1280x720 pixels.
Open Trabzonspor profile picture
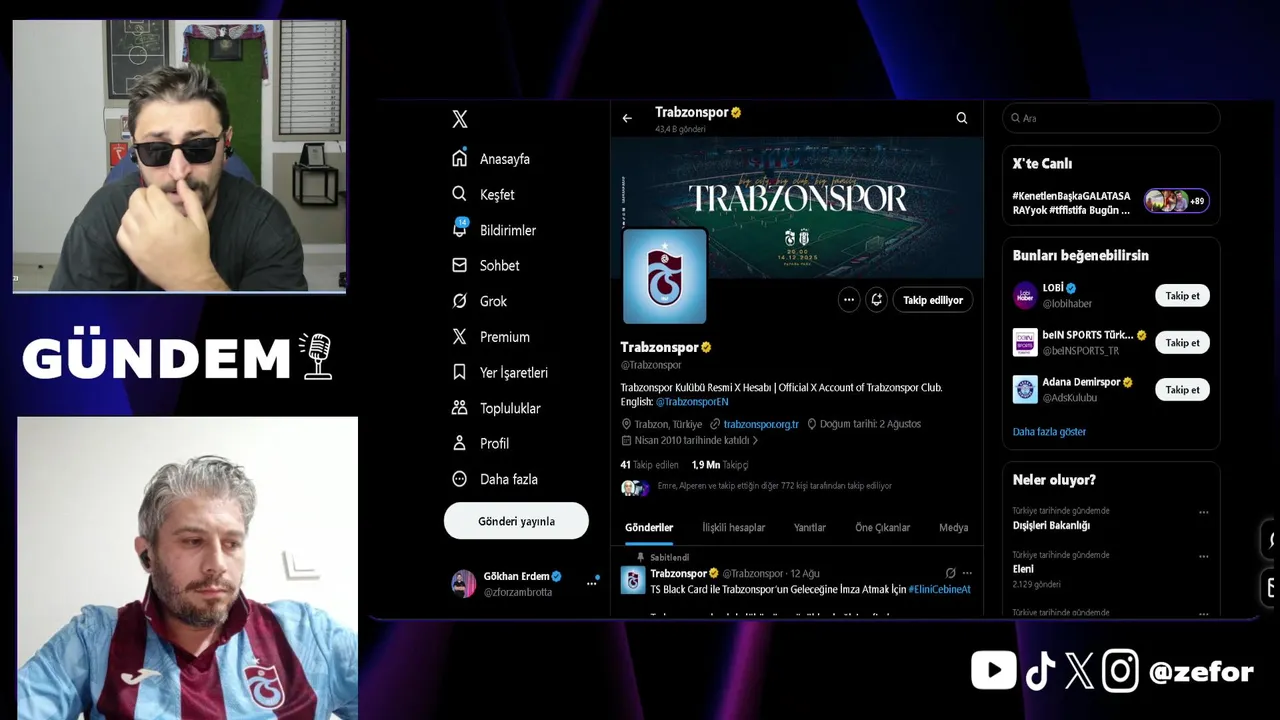coord(665,276)
